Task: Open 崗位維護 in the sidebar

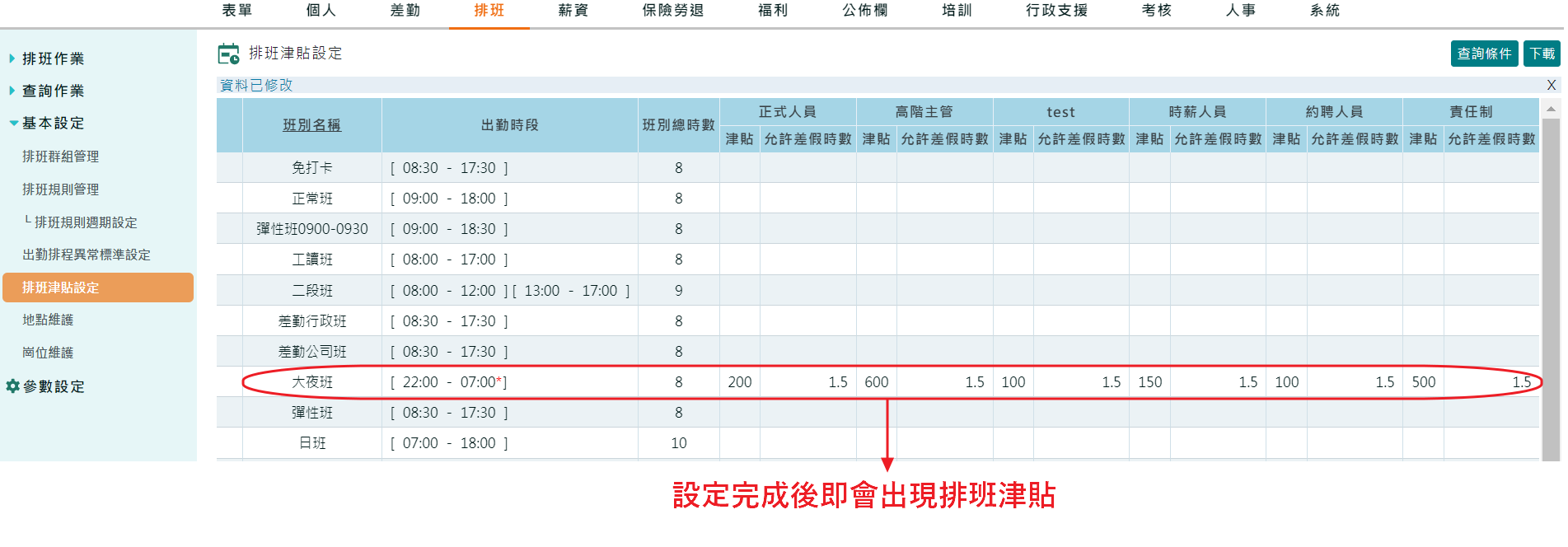Action: 48,353
